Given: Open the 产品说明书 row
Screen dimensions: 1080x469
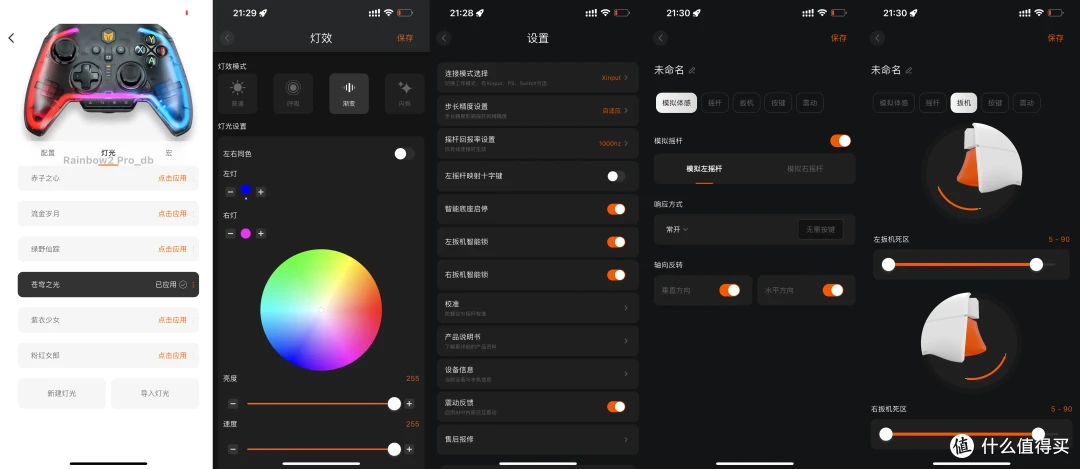Looking at the screenshot, I should coord(538,340).
